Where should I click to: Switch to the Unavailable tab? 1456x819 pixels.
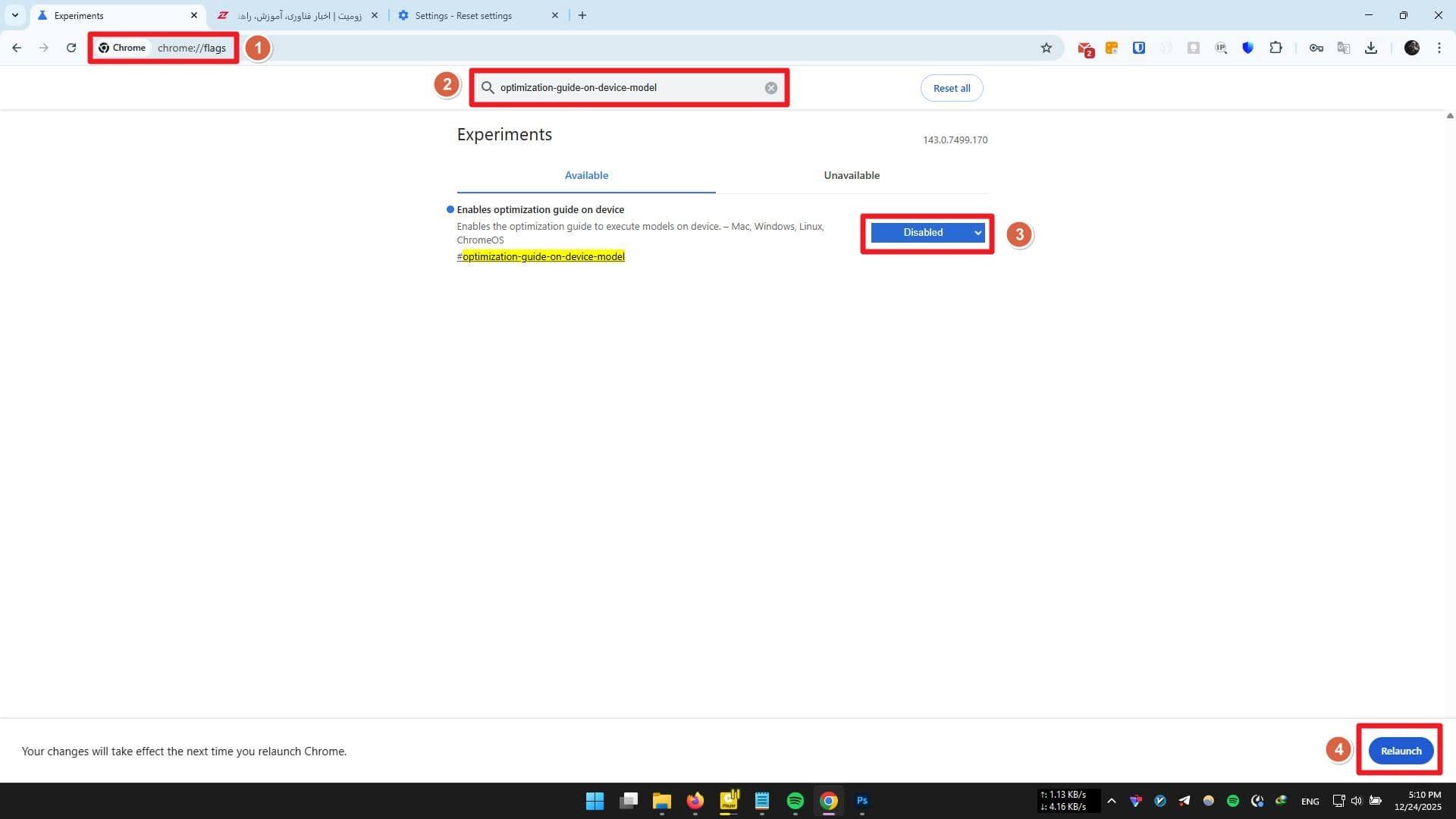[x=851, y=175]
